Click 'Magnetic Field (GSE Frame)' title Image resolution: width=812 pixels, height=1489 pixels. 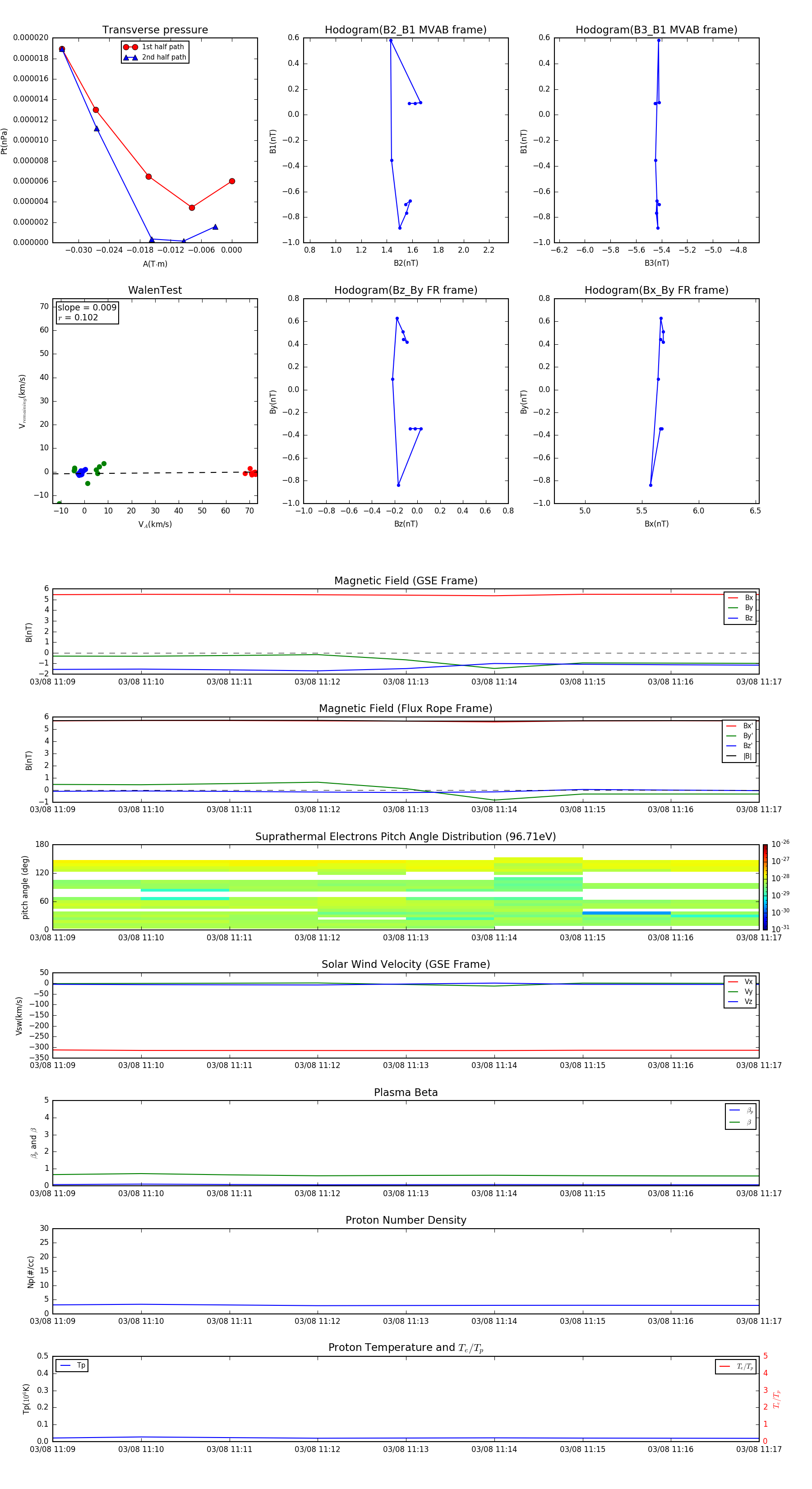tap(406, 581)
